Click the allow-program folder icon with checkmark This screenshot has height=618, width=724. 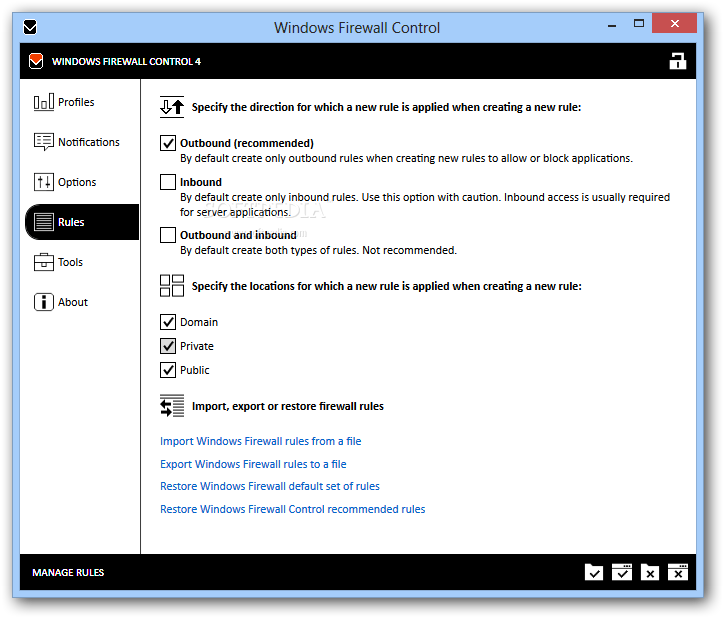click(x=594, y=572)
